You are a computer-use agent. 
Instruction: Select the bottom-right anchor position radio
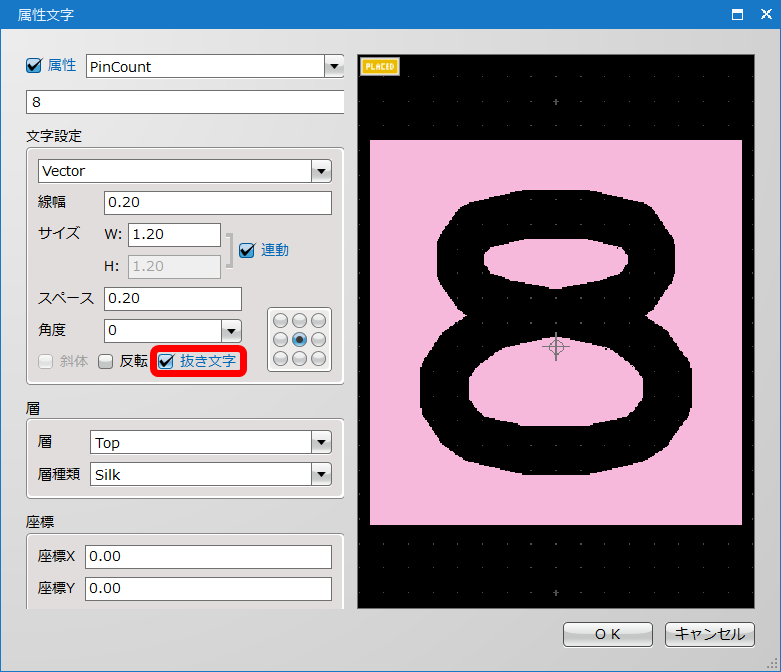[x=318, y=358]
